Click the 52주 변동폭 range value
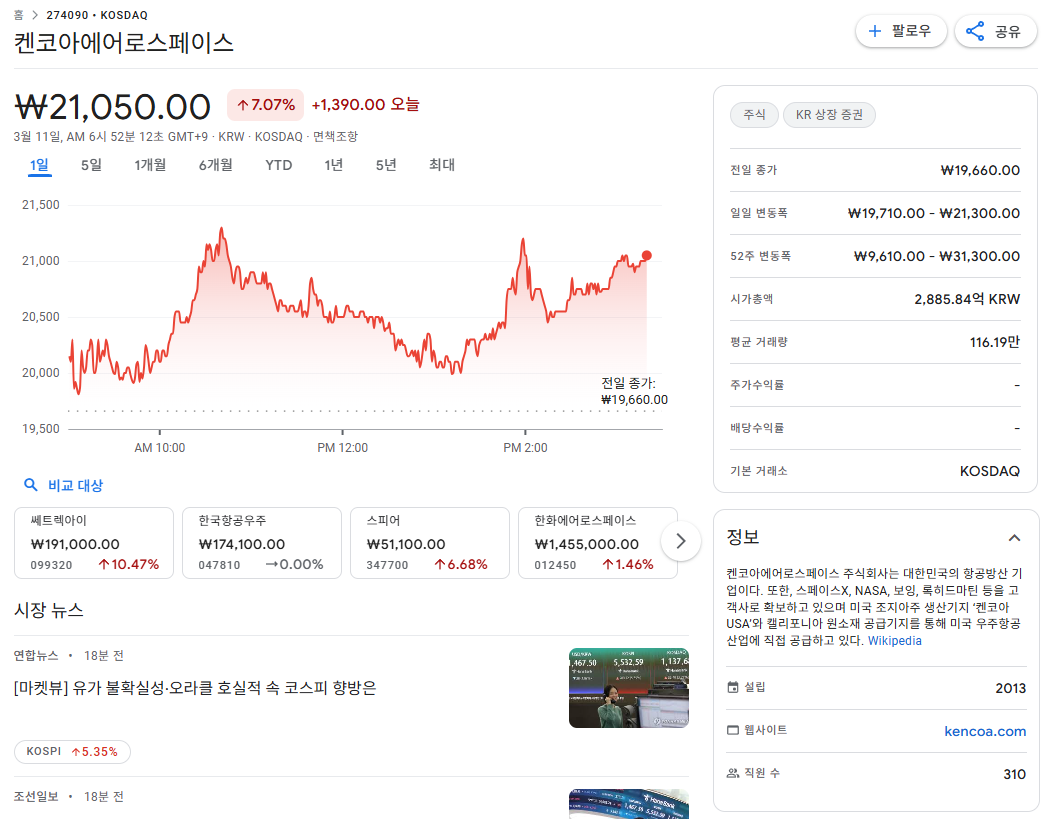The width and height of the screenshot is (1062, 819). [x=937, y=256]
